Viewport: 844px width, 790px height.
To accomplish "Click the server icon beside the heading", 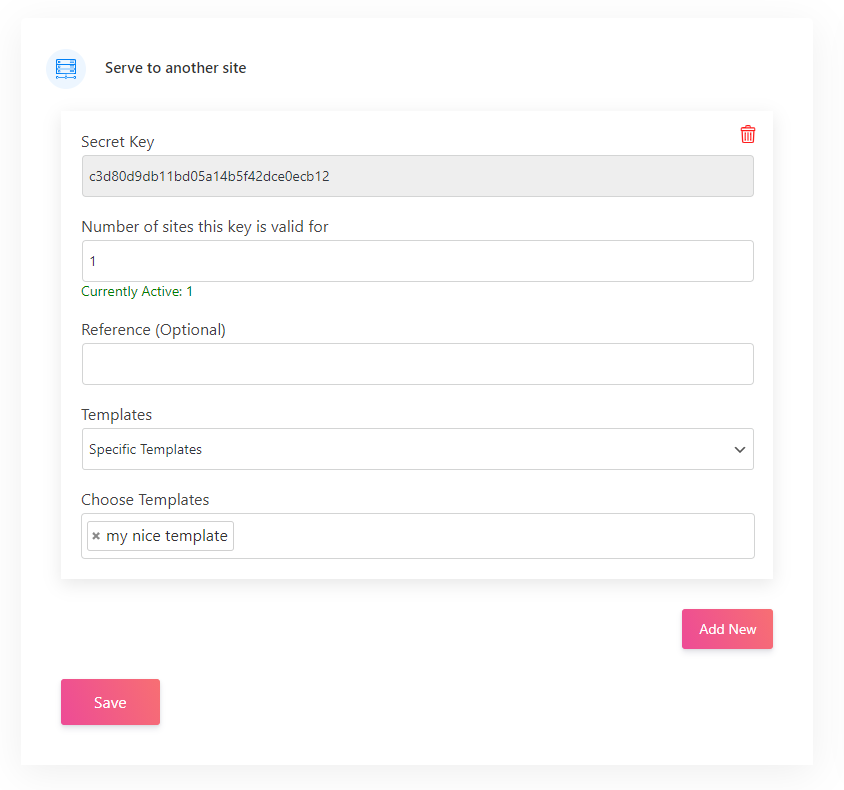I will 66,68.
